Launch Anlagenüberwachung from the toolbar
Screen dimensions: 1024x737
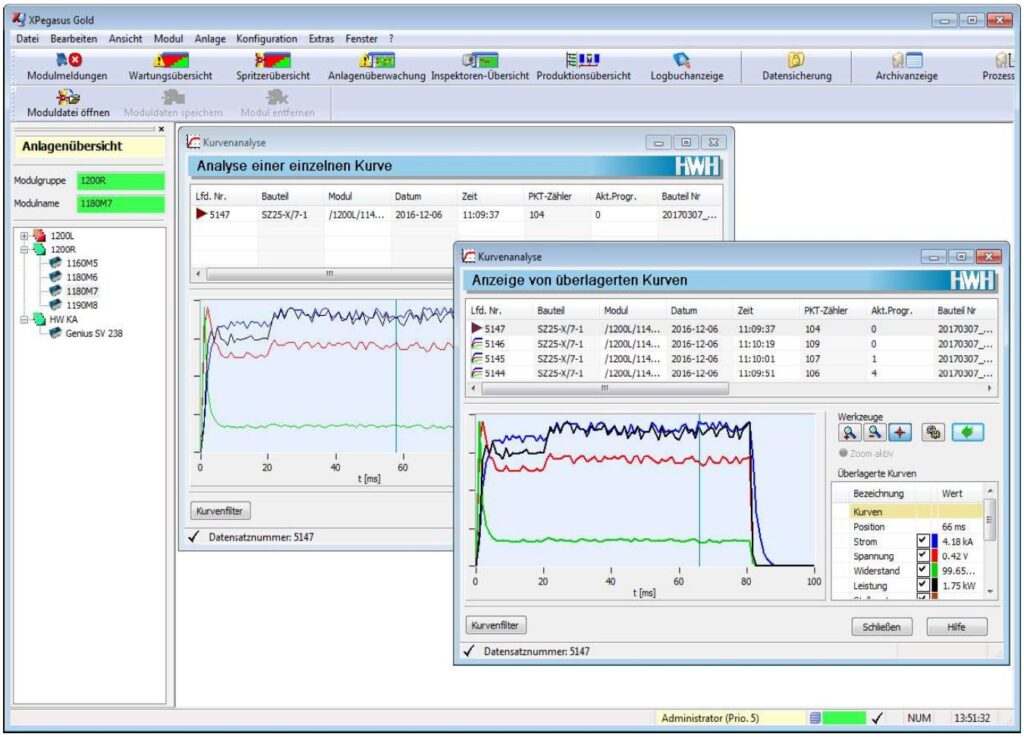click(377, 61)
